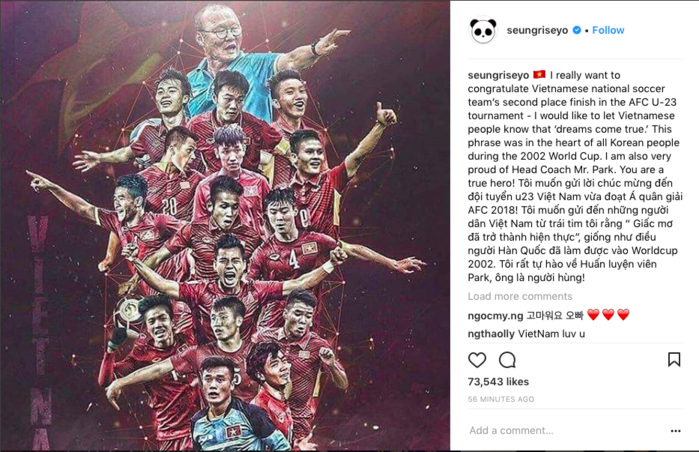Open commenter ngocmy.ng profile
Image resolution: width=699 pixels, height=452 pixels.
tap(495, 316)
